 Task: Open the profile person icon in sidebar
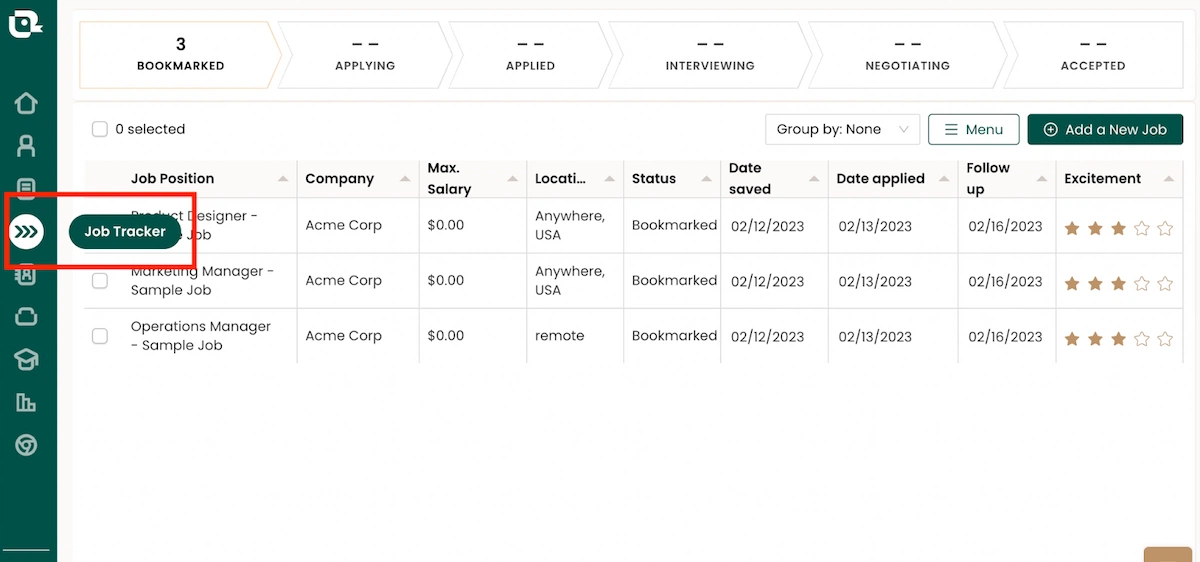click(26, 146)
